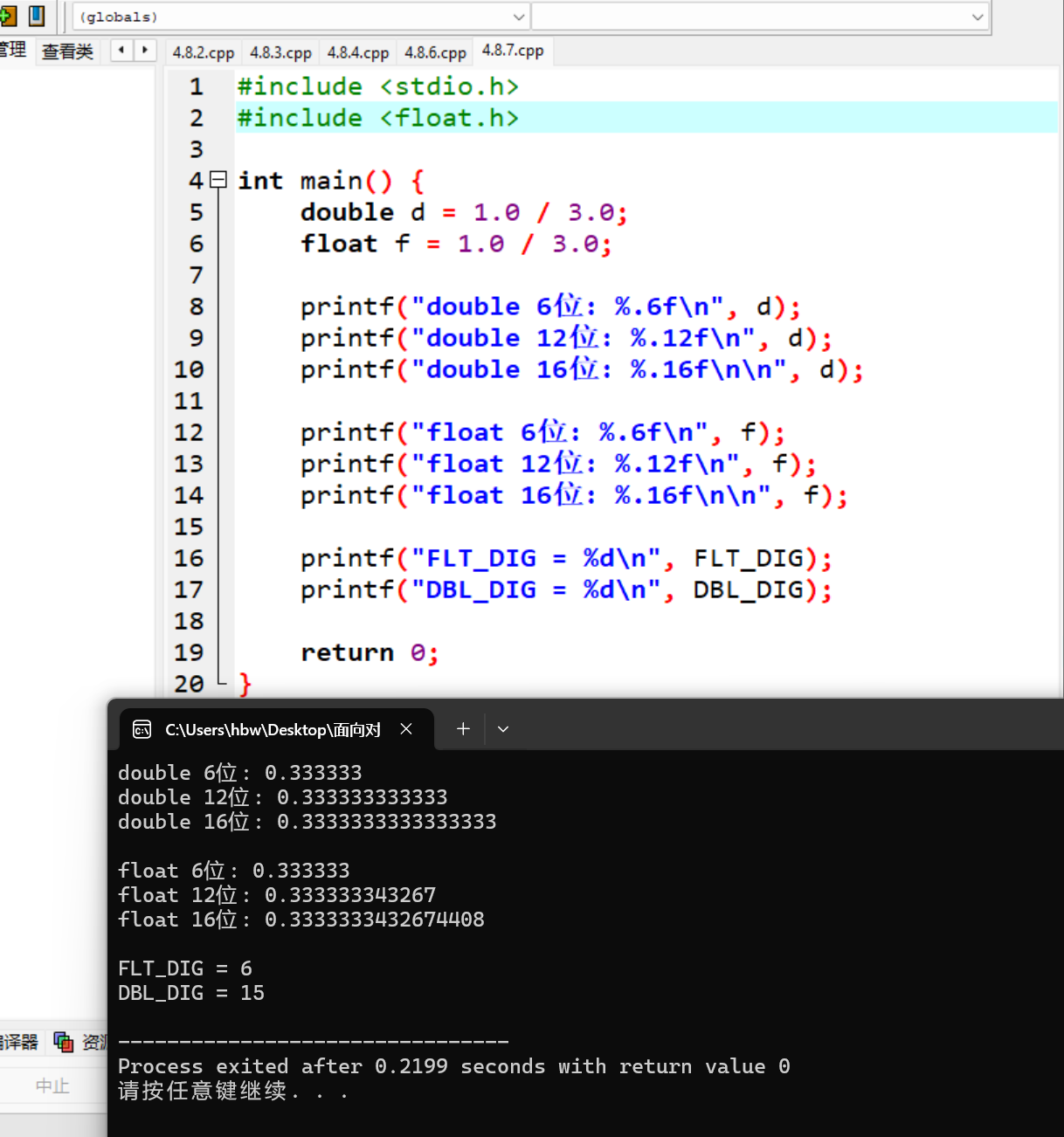Screen dimensions: 1064x1137
Task: Click the printf FLT_DIG code line
Action: (x=566, y=558)
